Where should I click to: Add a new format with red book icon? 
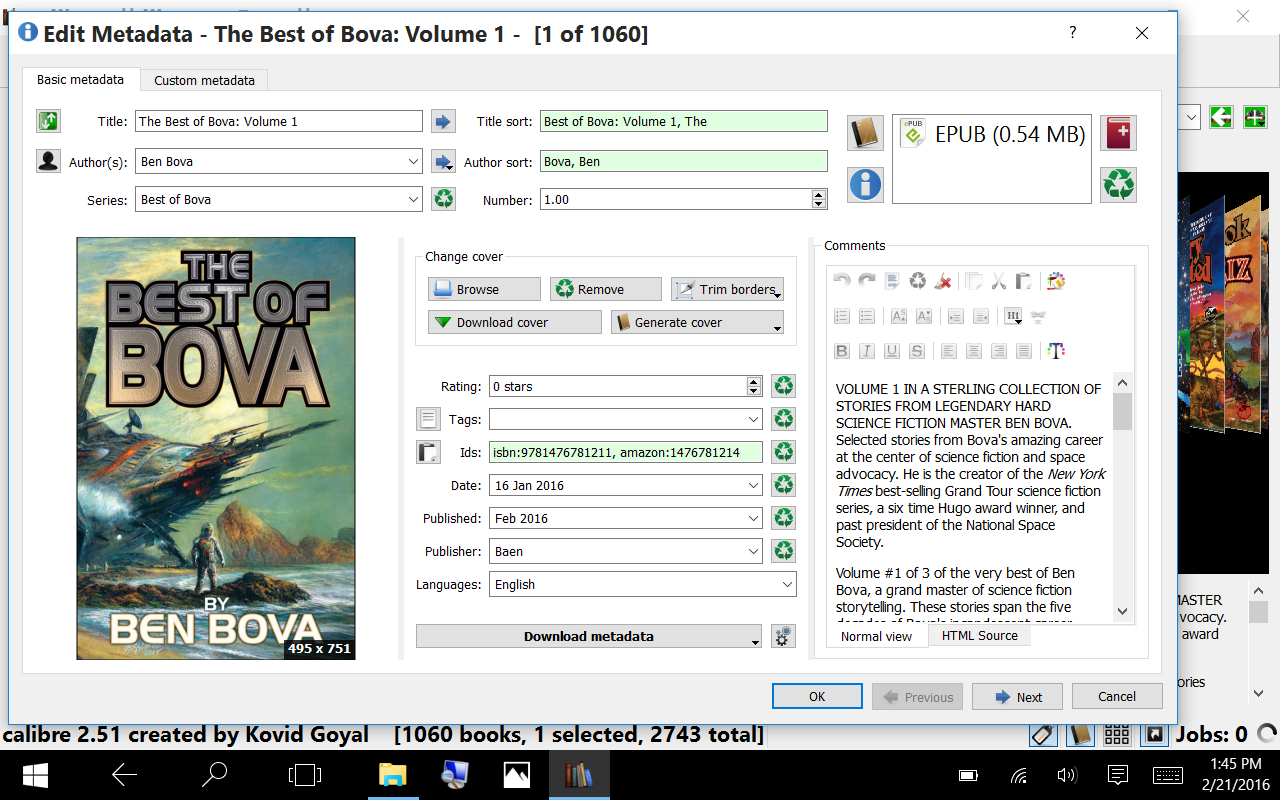click(1118, 133)
